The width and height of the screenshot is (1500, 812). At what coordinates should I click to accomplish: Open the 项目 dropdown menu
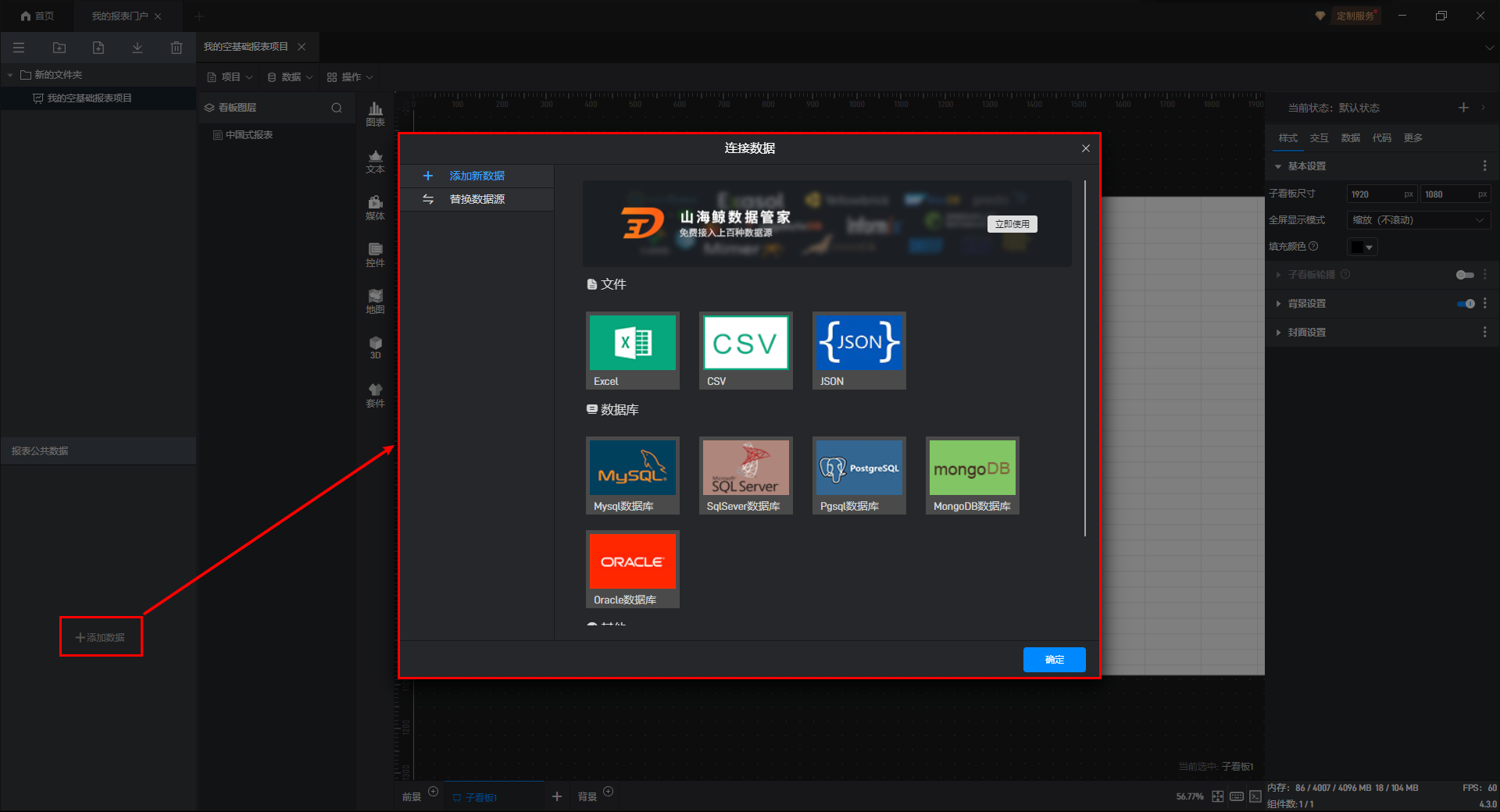coord(230,77)
